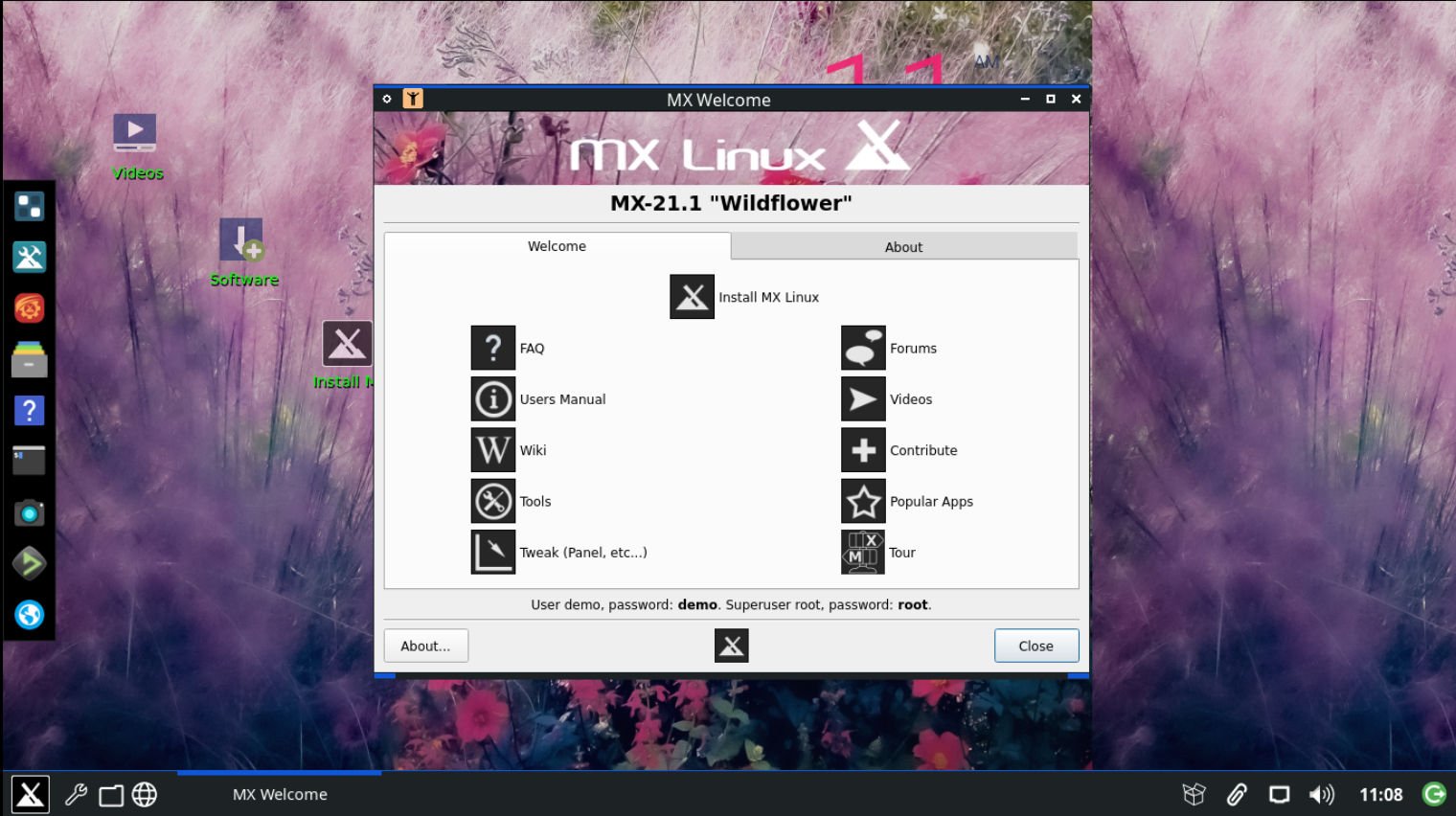
Task: Open the Software desktop shortcut
Action: pyautogui.click(x=241, y=241)
